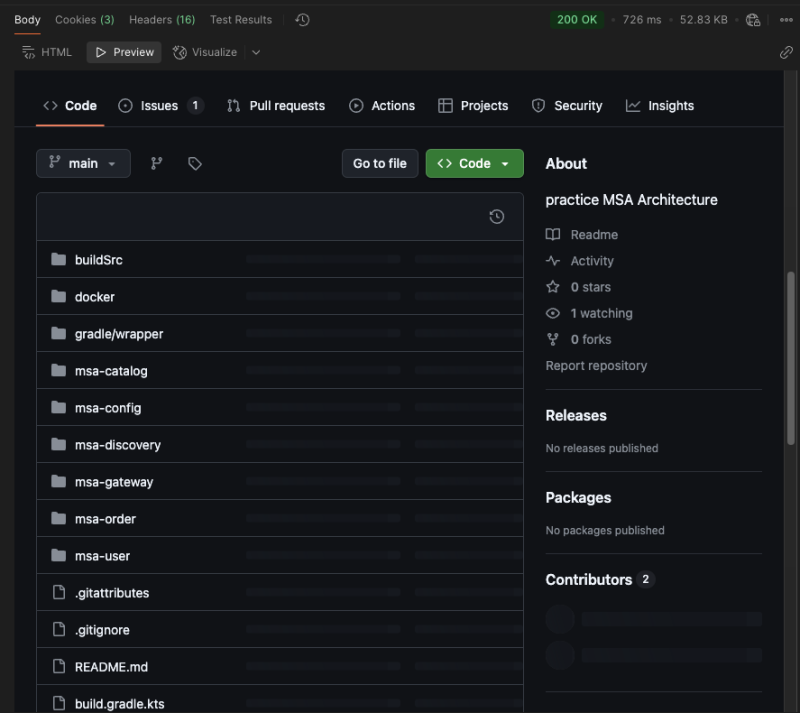Image resolution: width=800 pixels, height=713 pixels.
Task: Click the branches icon next to main
Action: pos(156,163)
